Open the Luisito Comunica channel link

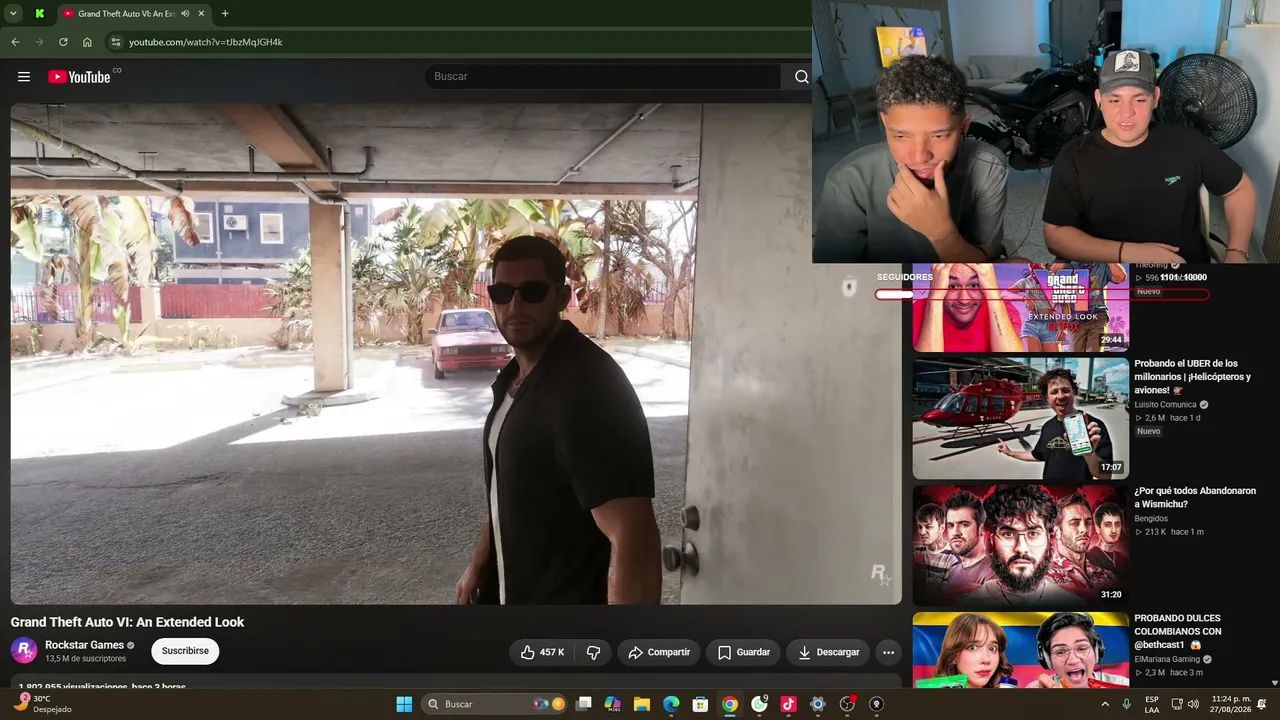tap(1165, 405)
